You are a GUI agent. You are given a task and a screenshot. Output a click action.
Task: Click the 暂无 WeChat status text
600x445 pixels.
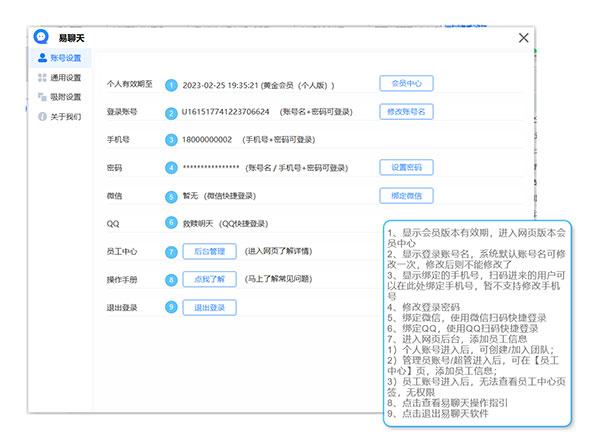coord(190,196)
